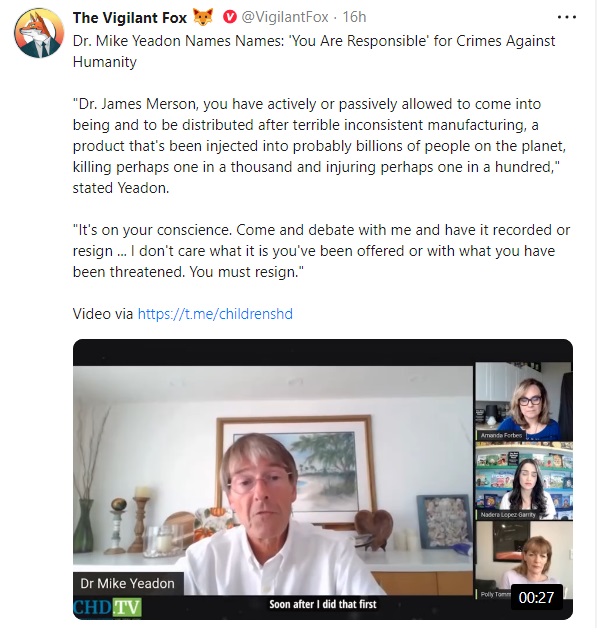
Task: Open the three-dot more options menu
Action: [567, 17]
